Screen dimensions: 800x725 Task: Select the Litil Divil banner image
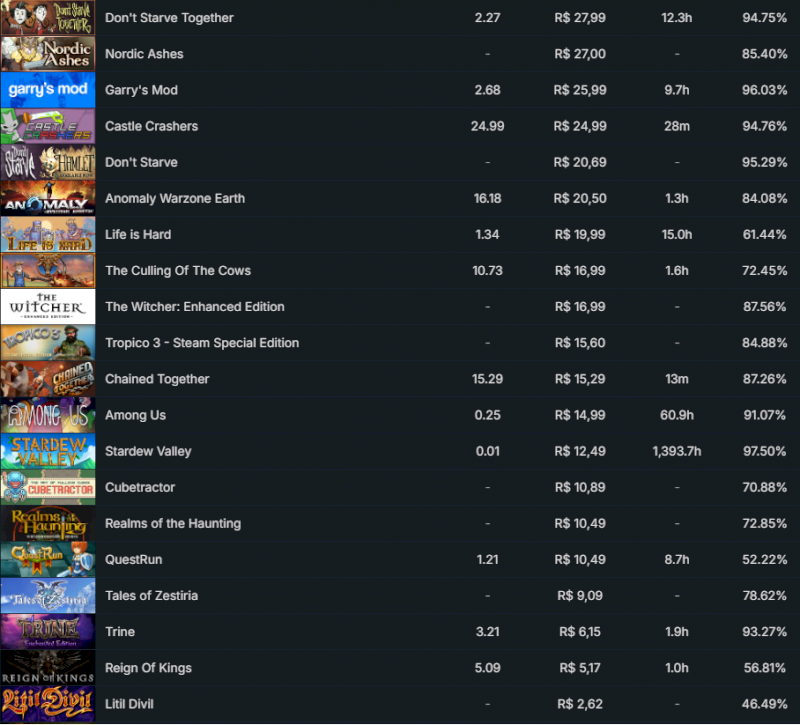(x=48, y=704)
